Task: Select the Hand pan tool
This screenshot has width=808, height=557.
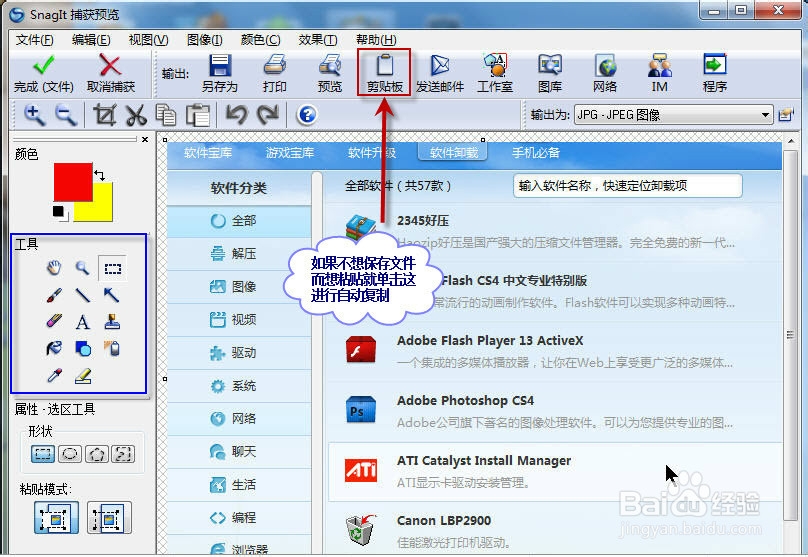Action: (54, 267)
